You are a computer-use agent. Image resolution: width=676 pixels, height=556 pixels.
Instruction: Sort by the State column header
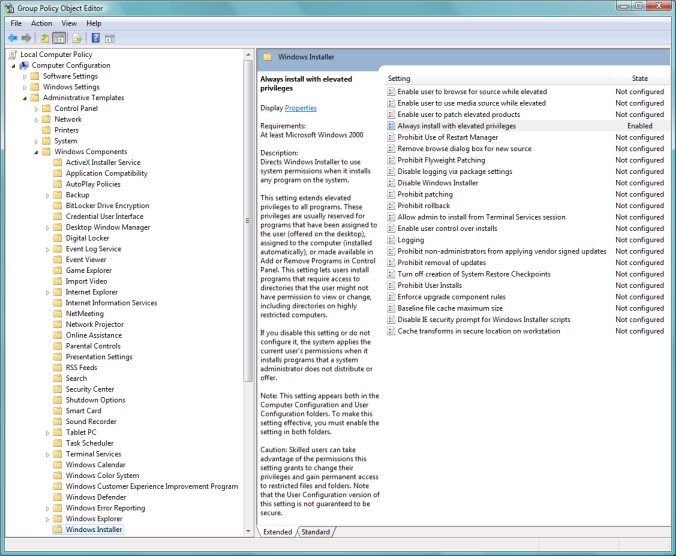[640, 78]
